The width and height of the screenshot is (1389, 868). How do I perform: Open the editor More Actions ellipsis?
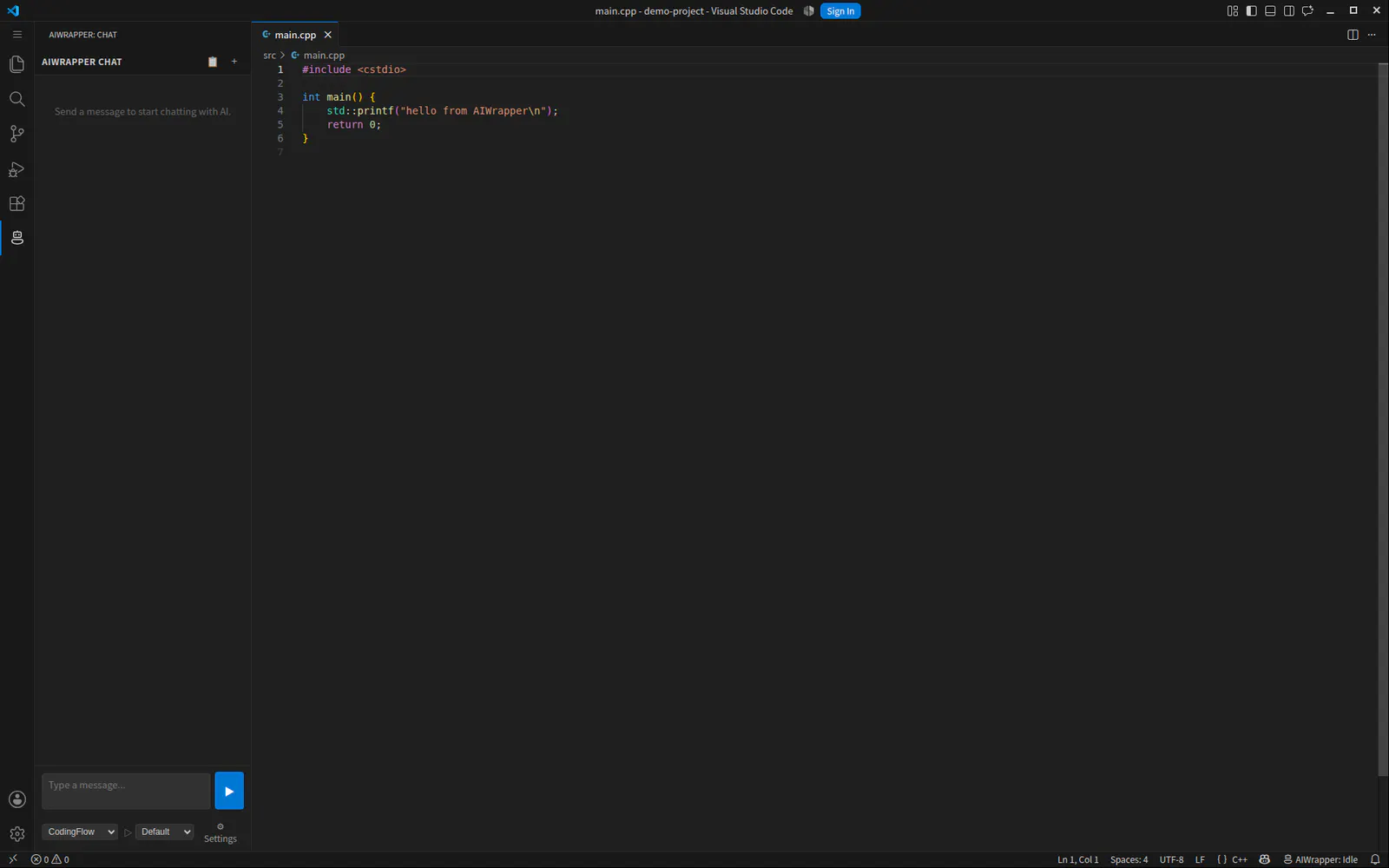coord(1372,35)
